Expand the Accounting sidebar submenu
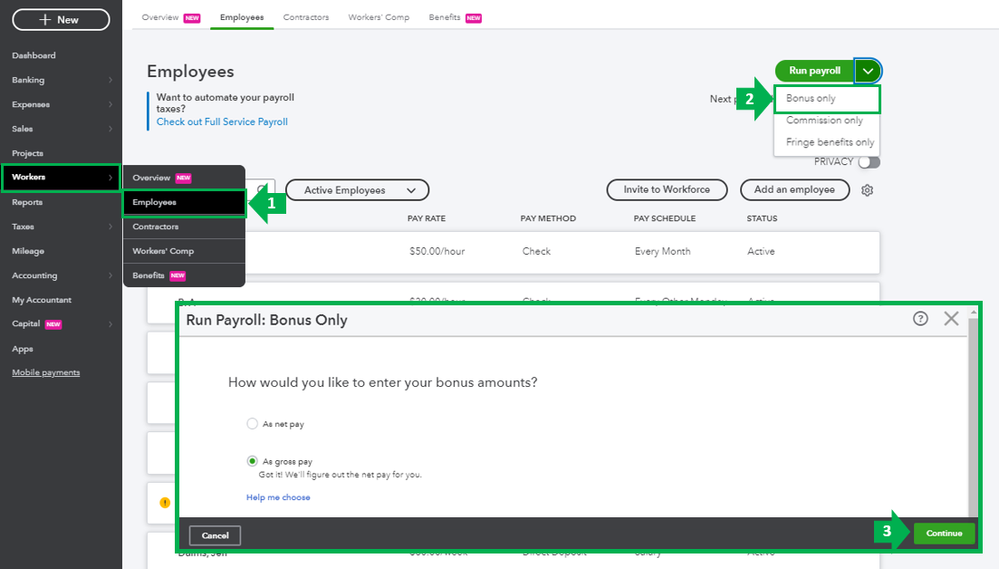Screen dimensions: 999x569 pyautogui.click(x=110, y=275)
